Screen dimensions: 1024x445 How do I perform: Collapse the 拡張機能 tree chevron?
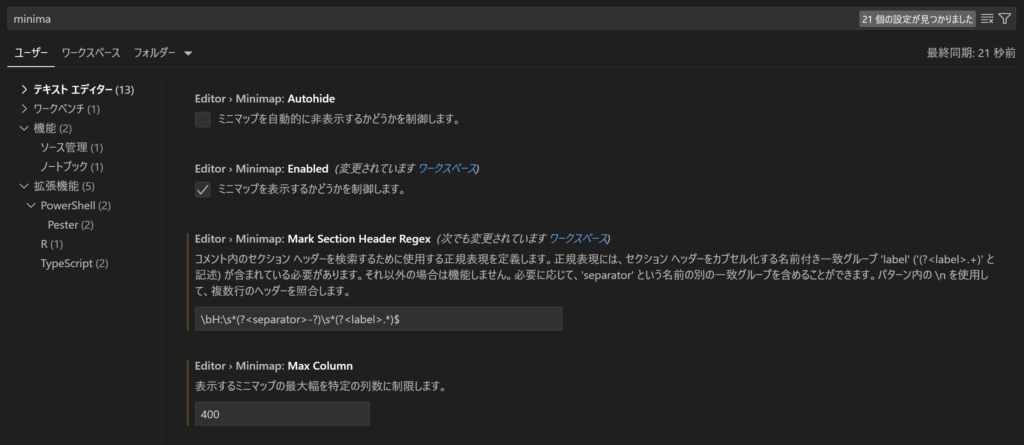pos(25,186)
